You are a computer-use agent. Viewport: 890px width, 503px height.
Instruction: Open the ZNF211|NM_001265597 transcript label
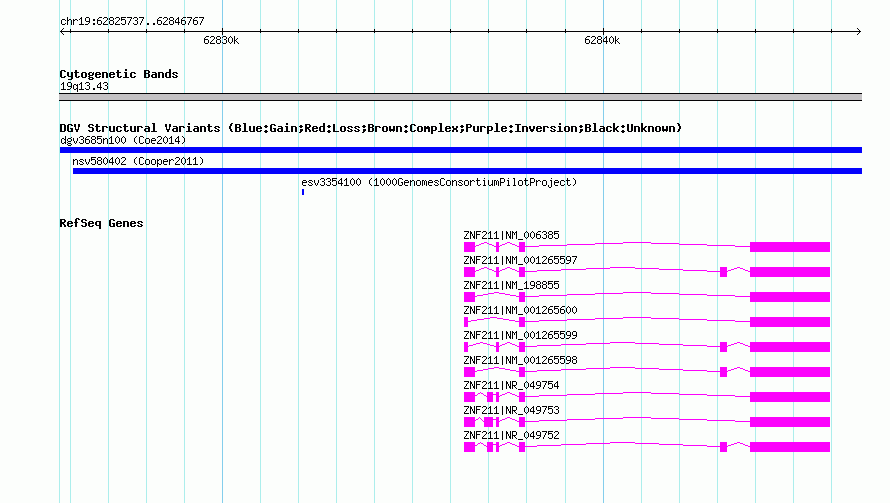(520, 260)
